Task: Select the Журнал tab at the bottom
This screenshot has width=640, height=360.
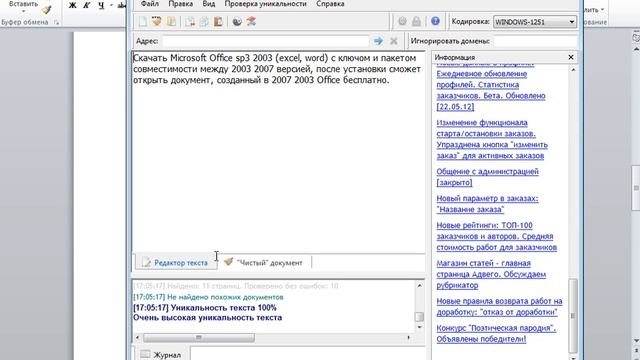Action: (x=161, y=354)
